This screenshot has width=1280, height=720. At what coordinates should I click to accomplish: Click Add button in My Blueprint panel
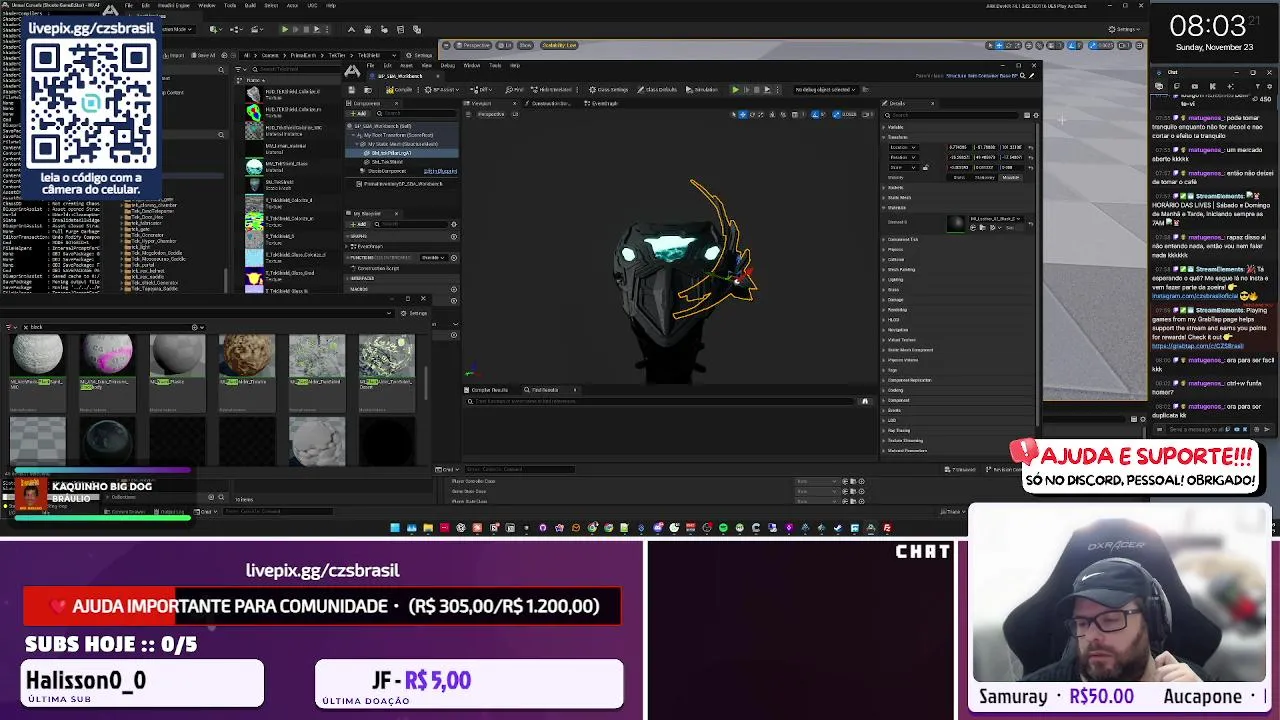[x=358, y=224]
